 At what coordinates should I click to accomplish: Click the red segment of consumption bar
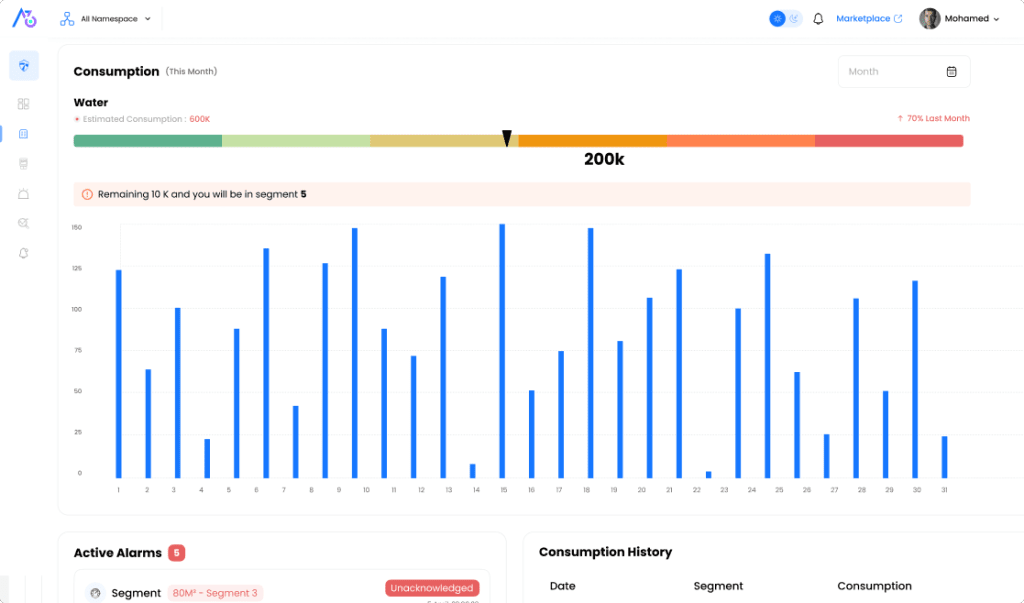point(888,141)
